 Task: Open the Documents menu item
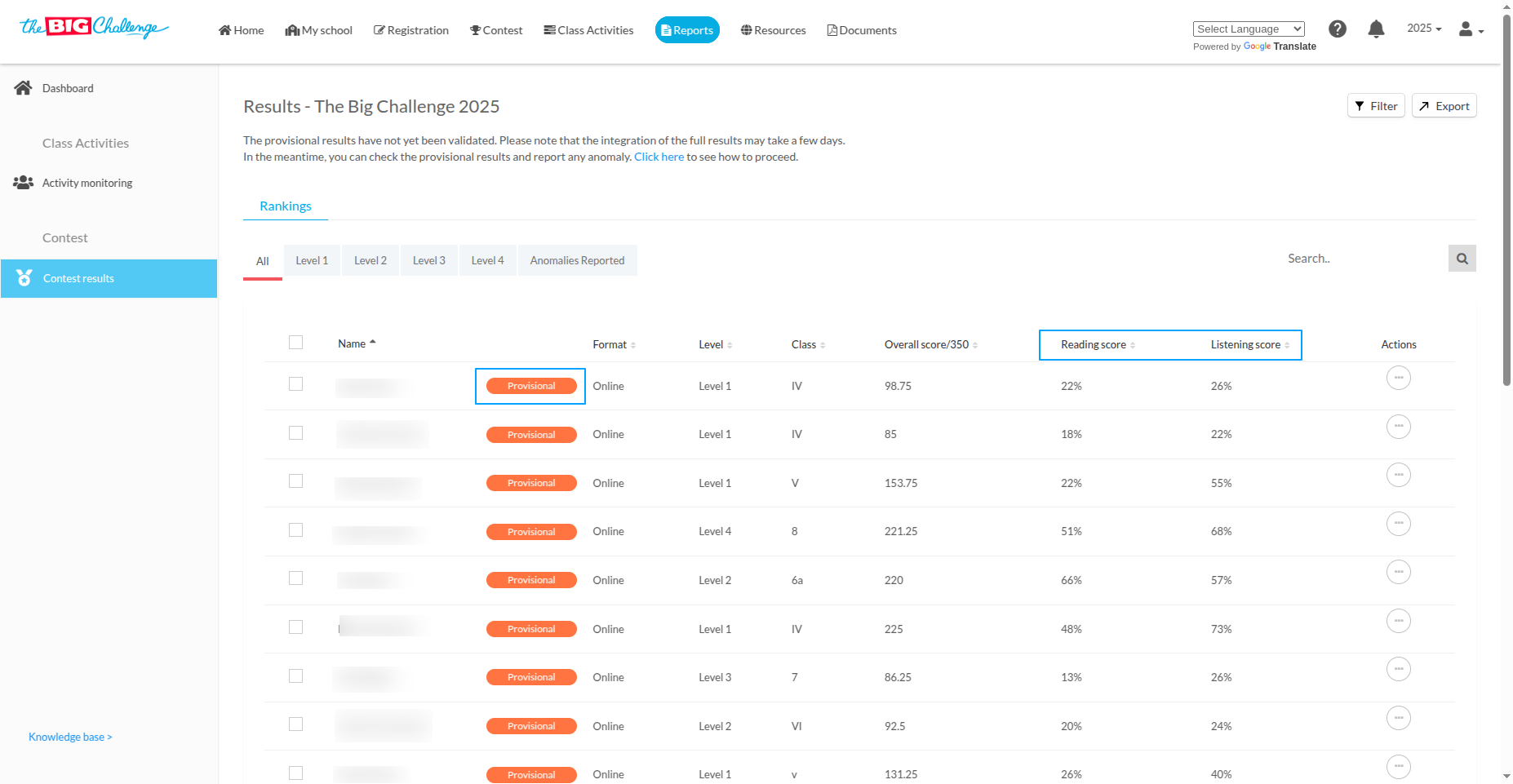click(x=862, y=30)
